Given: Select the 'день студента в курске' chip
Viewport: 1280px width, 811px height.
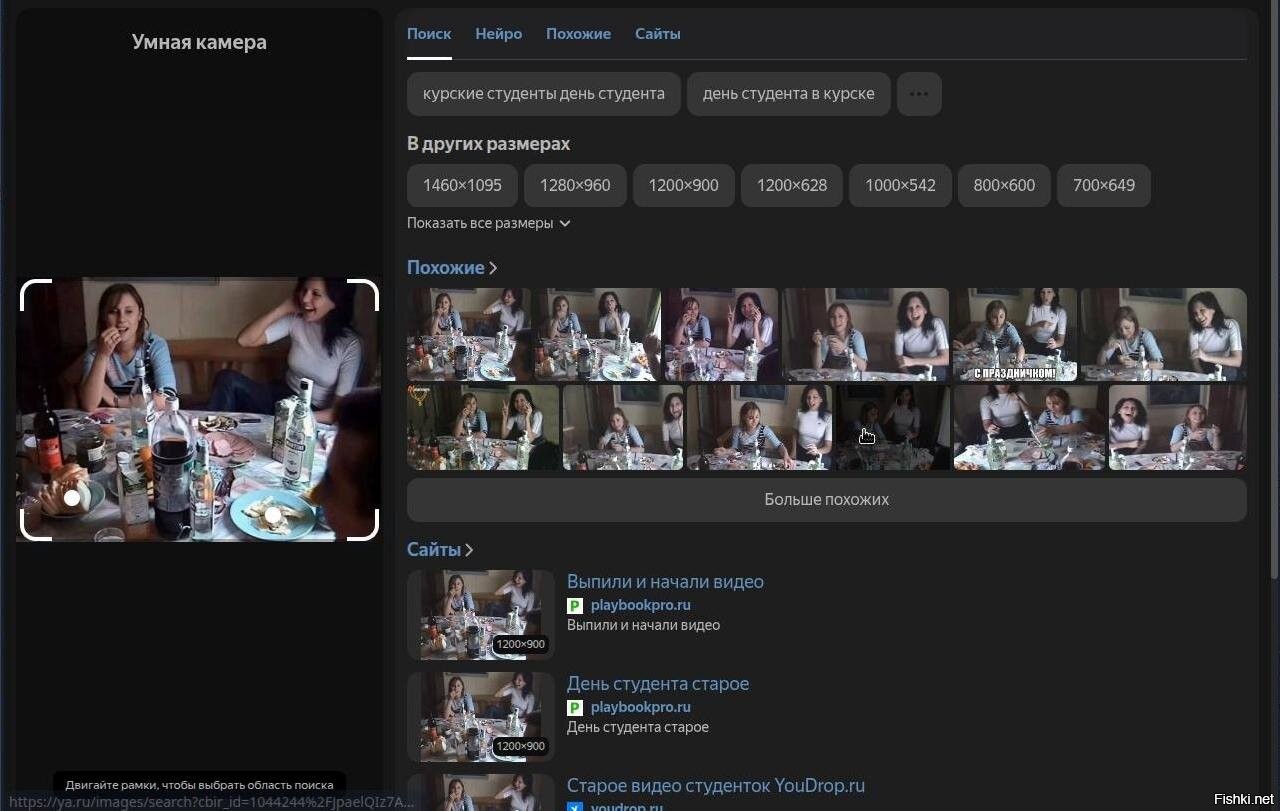Looking at the screenshot, I should tap(789, 94).
